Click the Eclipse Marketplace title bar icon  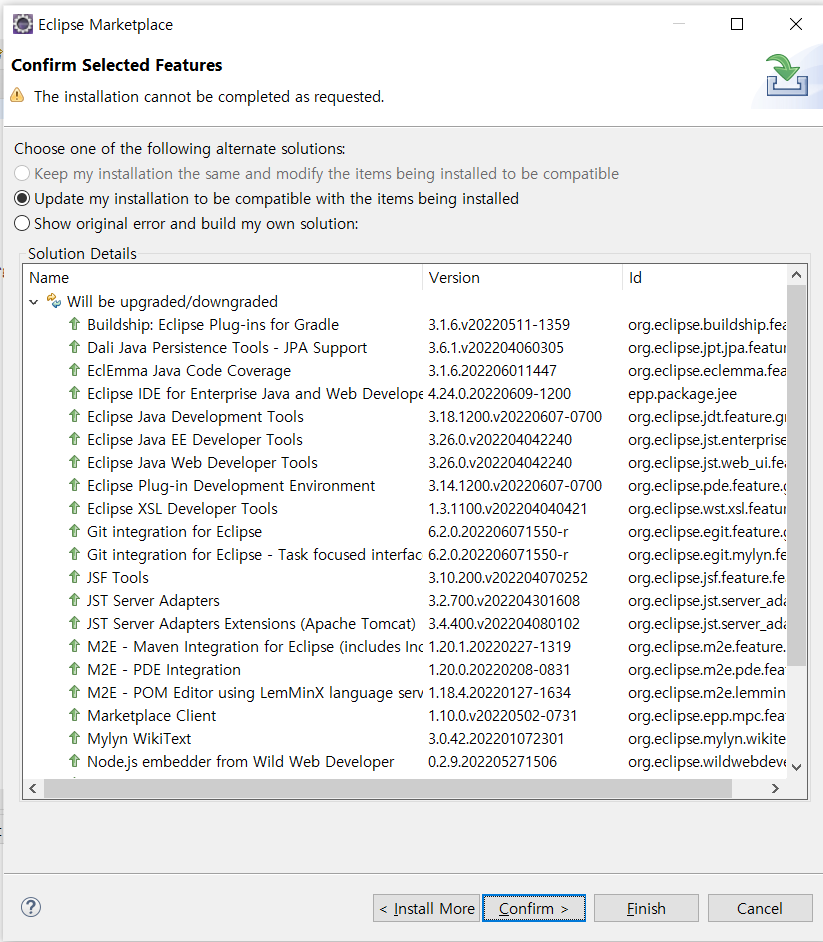[23, 24]
